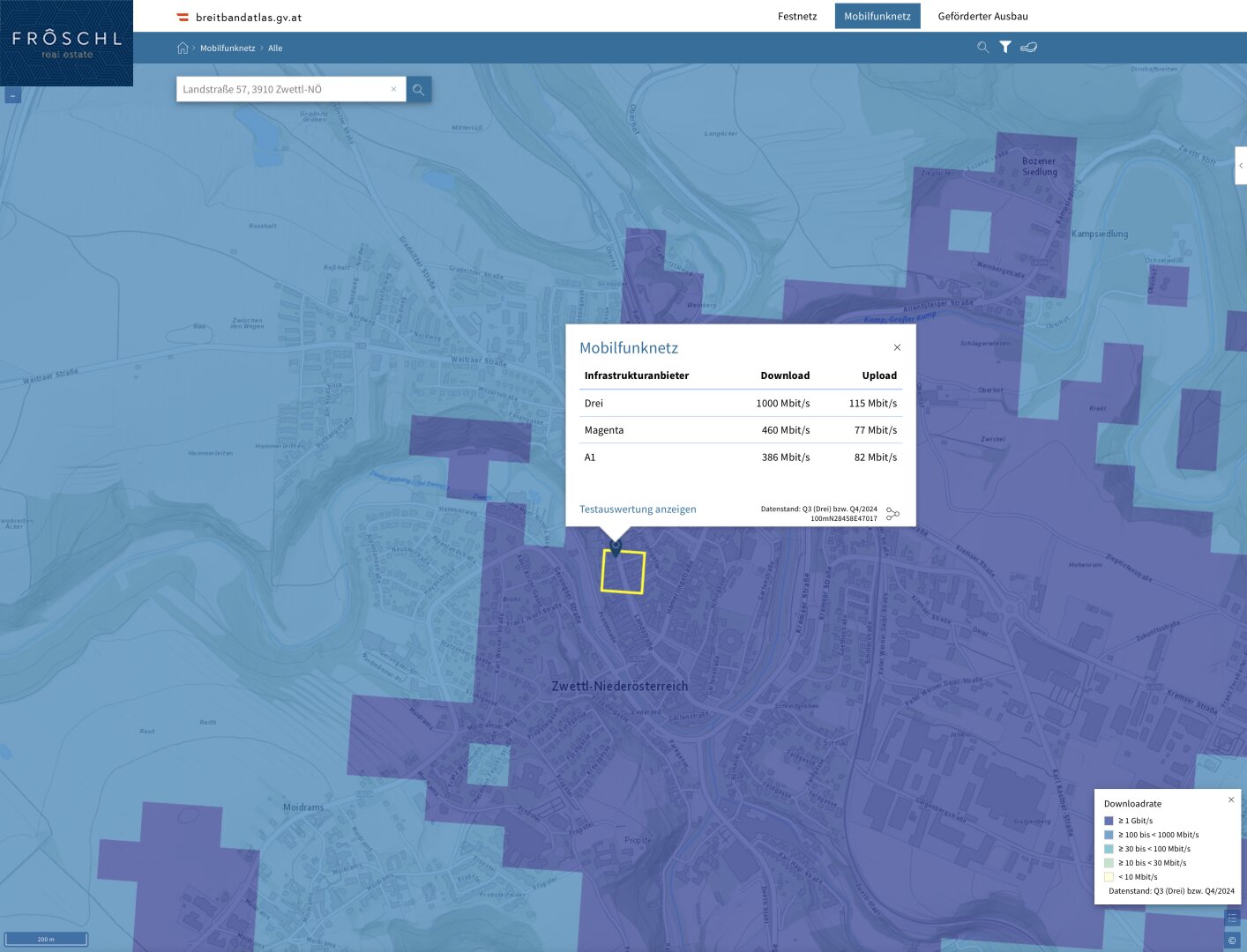This screenshot has height=952, width=1247.
Task: Toggle the legend list button
Action: (x=1232, y=918)
